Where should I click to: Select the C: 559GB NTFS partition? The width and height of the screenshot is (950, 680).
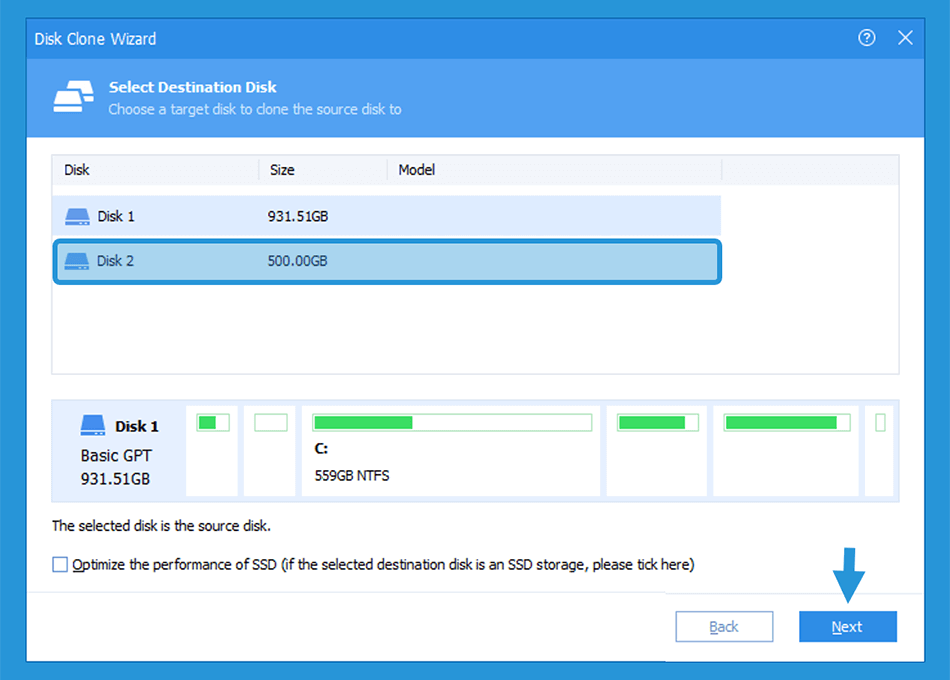pyautogui.click(x=451, y=451)
